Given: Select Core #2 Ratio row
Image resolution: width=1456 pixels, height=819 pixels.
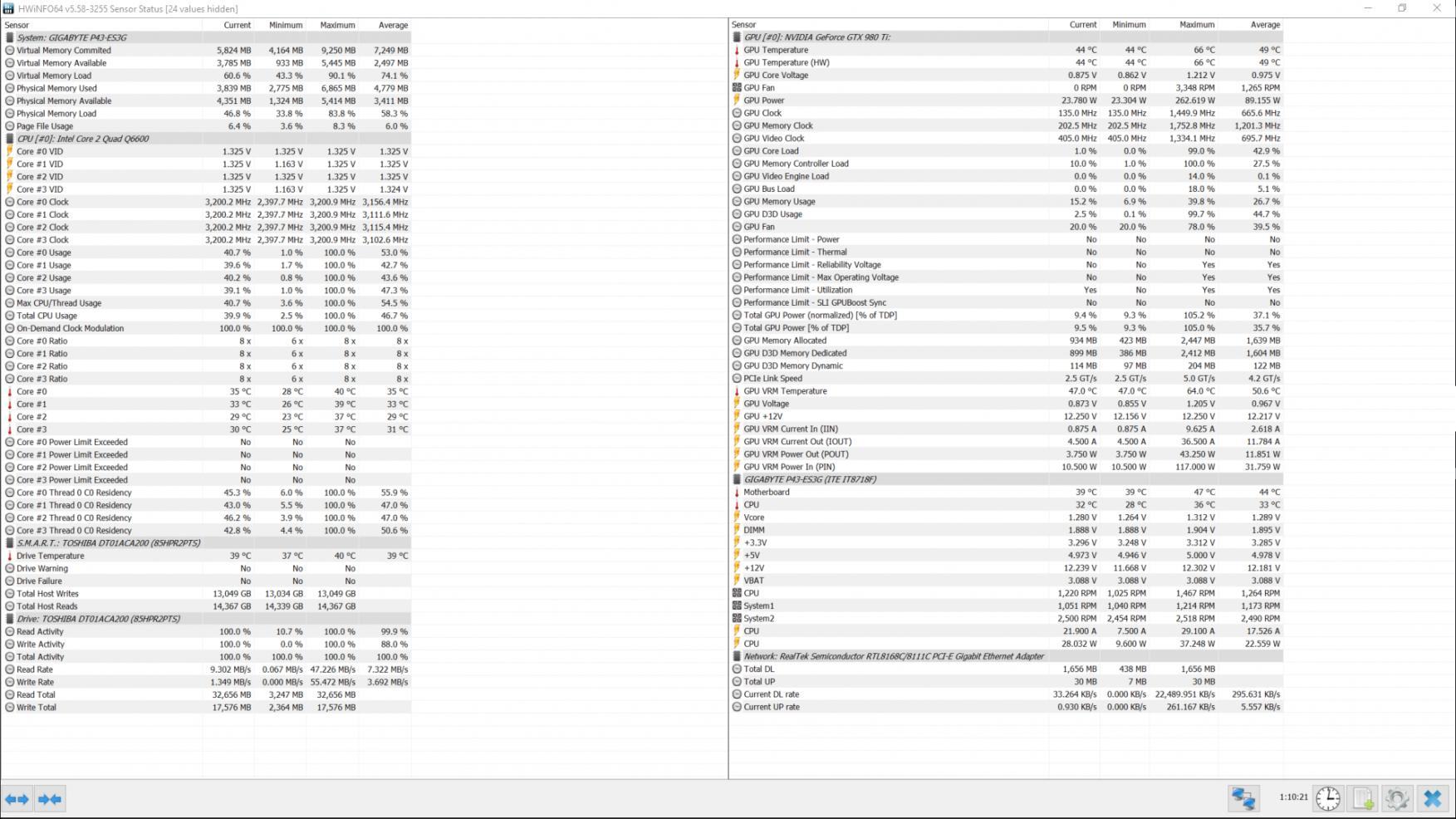Looking at the screenshot, I should click(x=206, y=366).
